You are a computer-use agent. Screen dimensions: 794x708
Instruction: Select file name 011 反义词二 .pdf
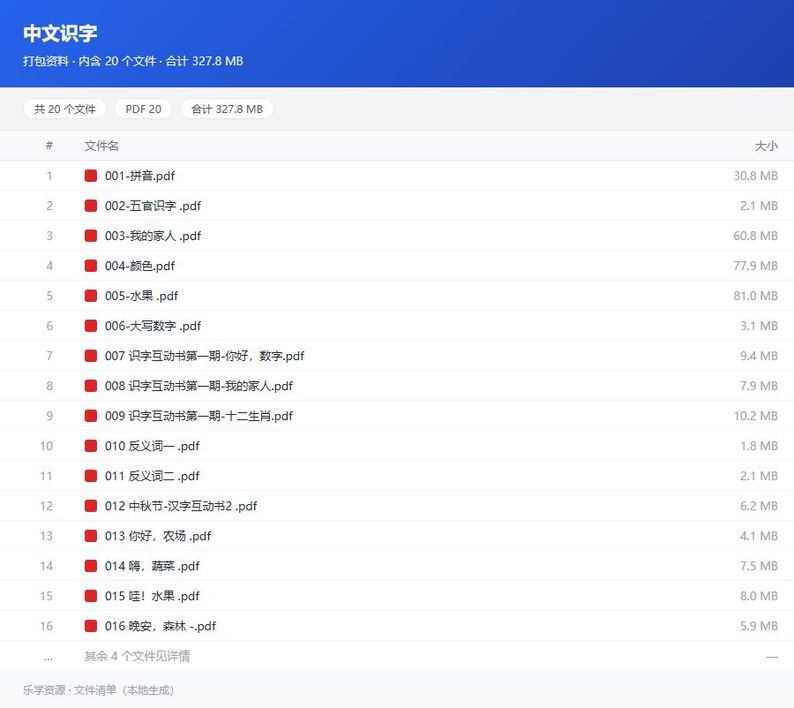tap(152, 476)
